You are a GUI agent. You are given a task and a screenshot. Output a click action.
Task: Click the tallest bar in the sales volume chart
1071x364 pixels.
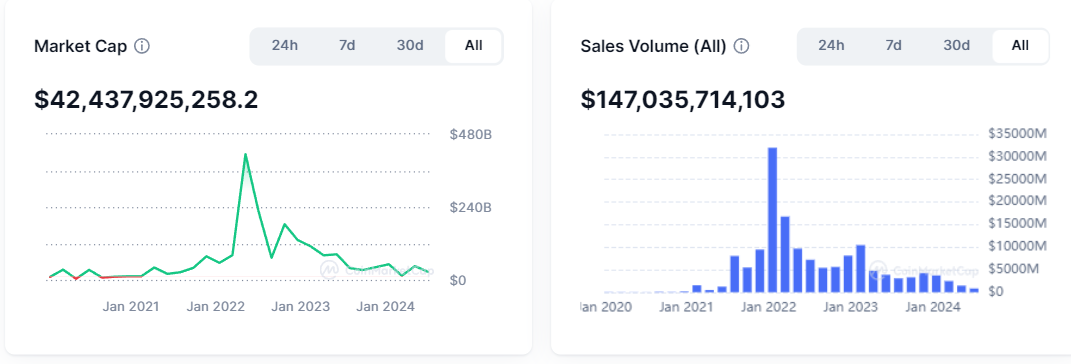click(x=773, y=220)
